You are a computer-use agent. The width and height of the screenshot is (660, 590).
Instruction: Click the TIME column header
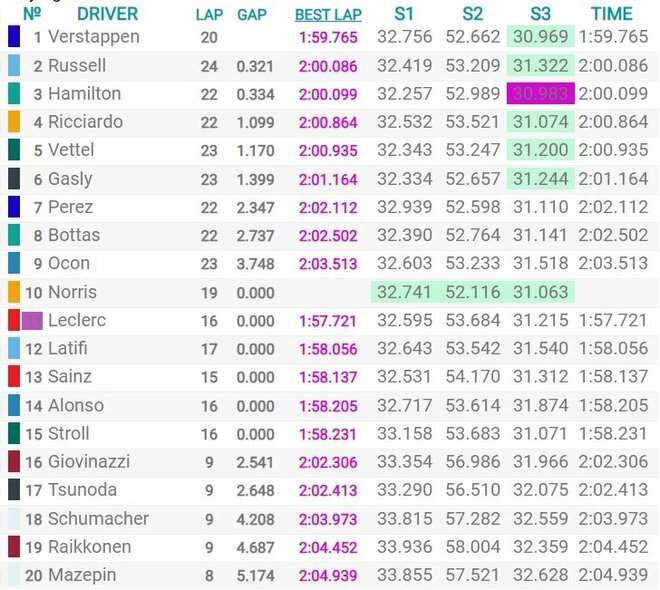click(611, 15)
